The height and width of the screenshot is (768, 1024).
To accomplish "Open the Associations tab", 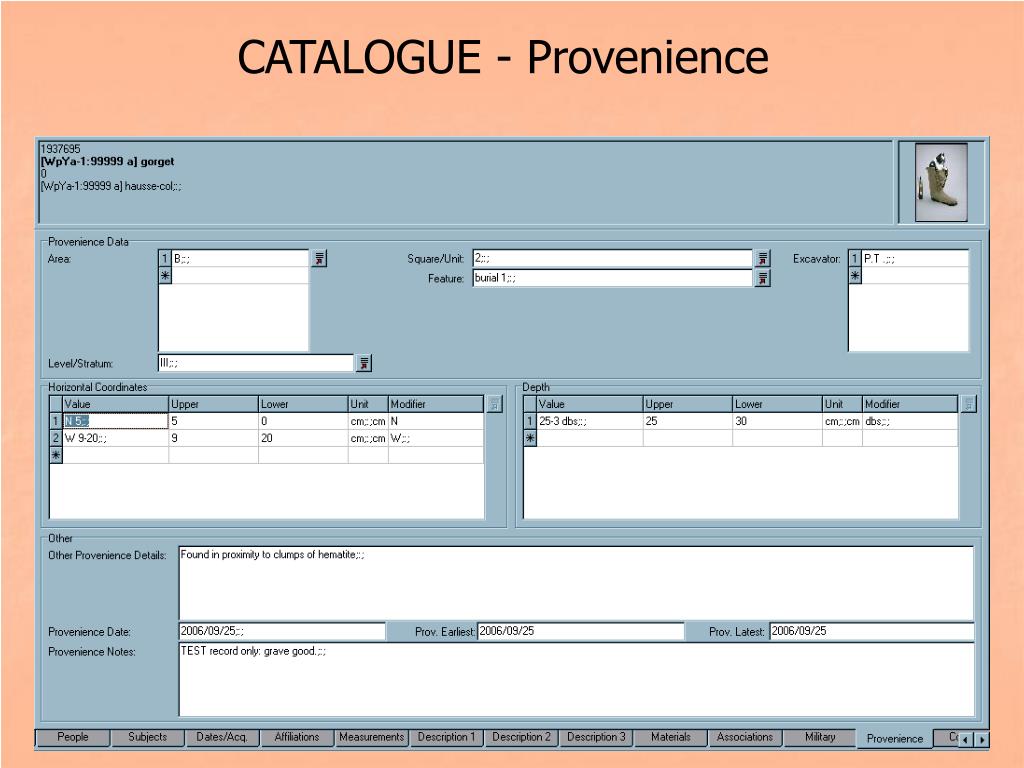I will (745, 737).
